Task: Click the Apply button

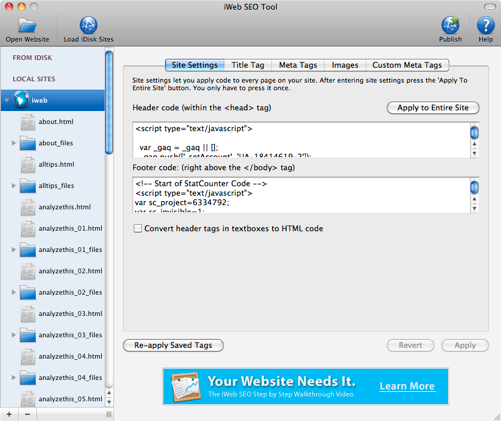Action: point(465,345)
